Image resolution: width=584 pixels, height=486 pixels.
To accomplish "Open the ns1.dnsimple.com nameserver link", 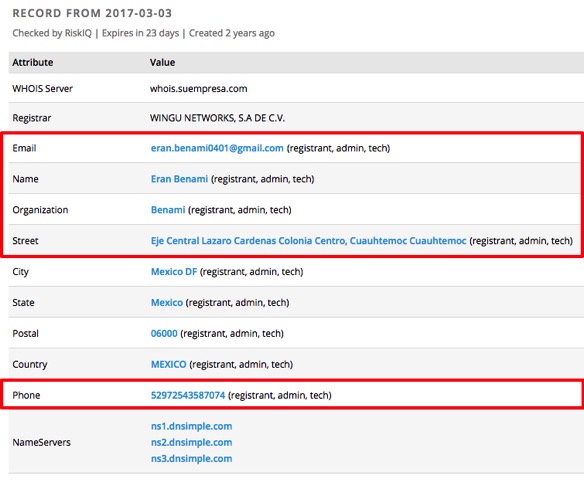I will pos(191,426).
